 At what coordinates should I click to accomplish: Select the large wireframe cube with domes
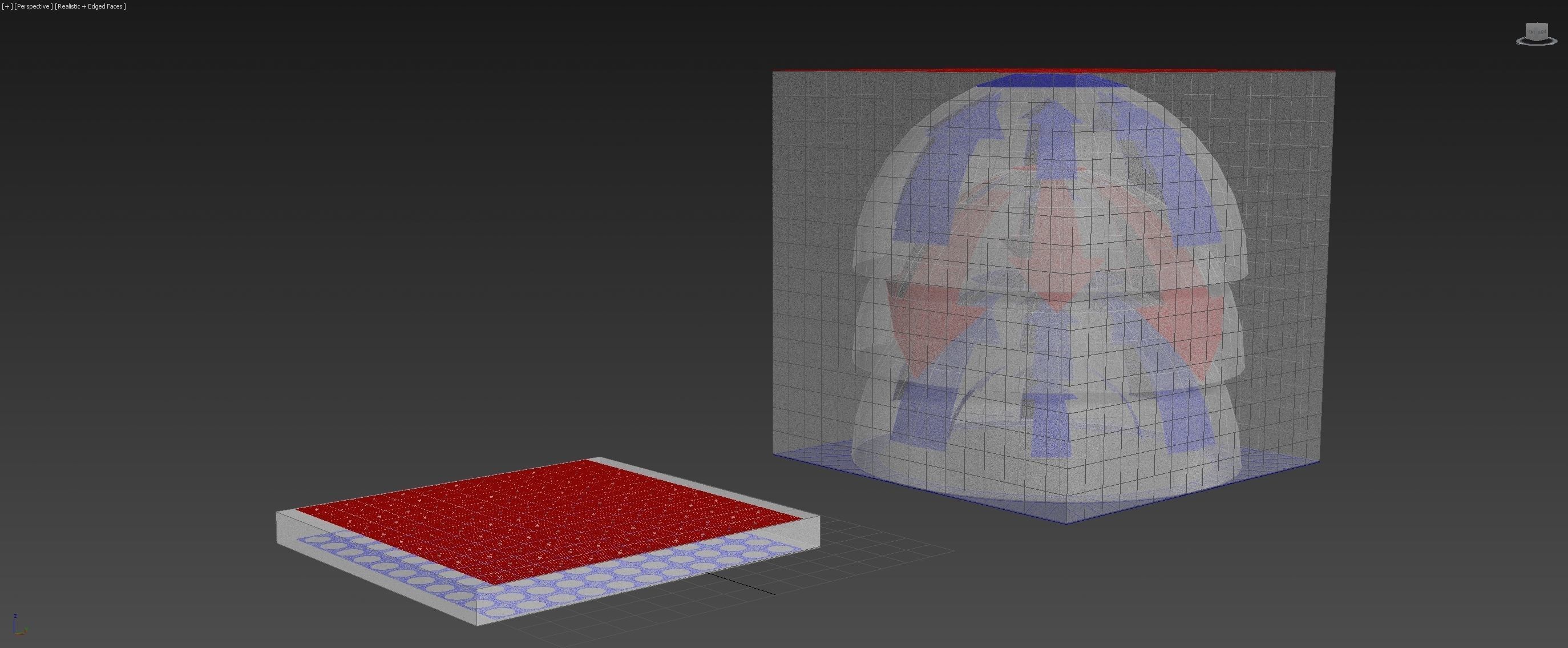point(1053,296)
